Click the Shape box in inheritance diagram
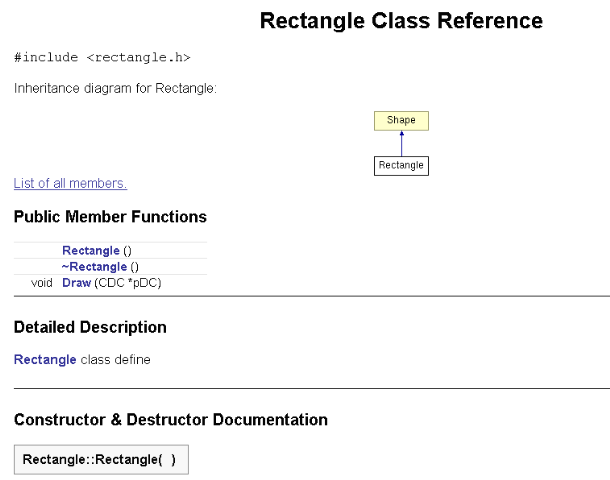The height and width of the screenshot is (480, 610). [401, 121]
